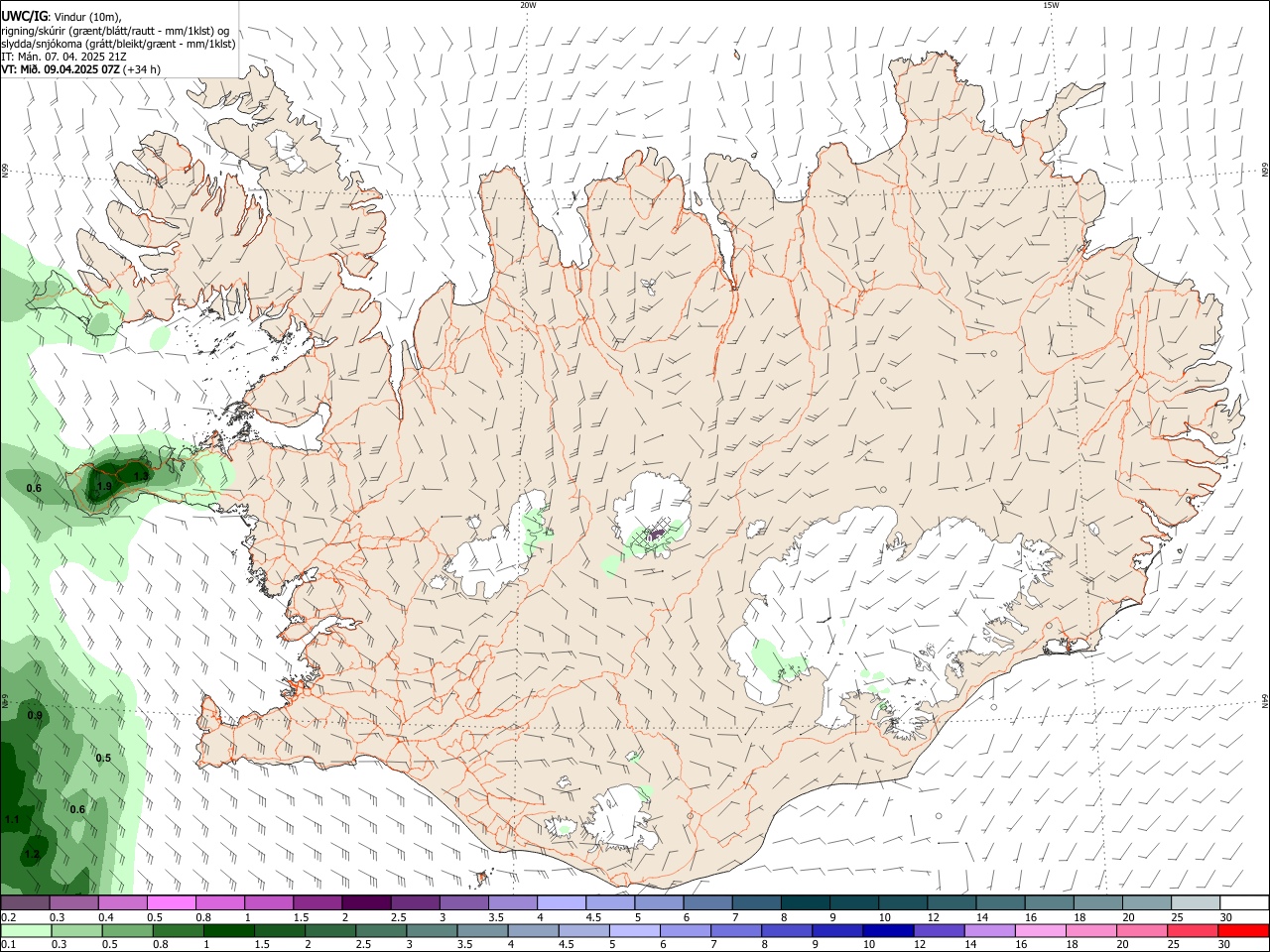Click the 1.1 precipitation value on map

(12, 820)
